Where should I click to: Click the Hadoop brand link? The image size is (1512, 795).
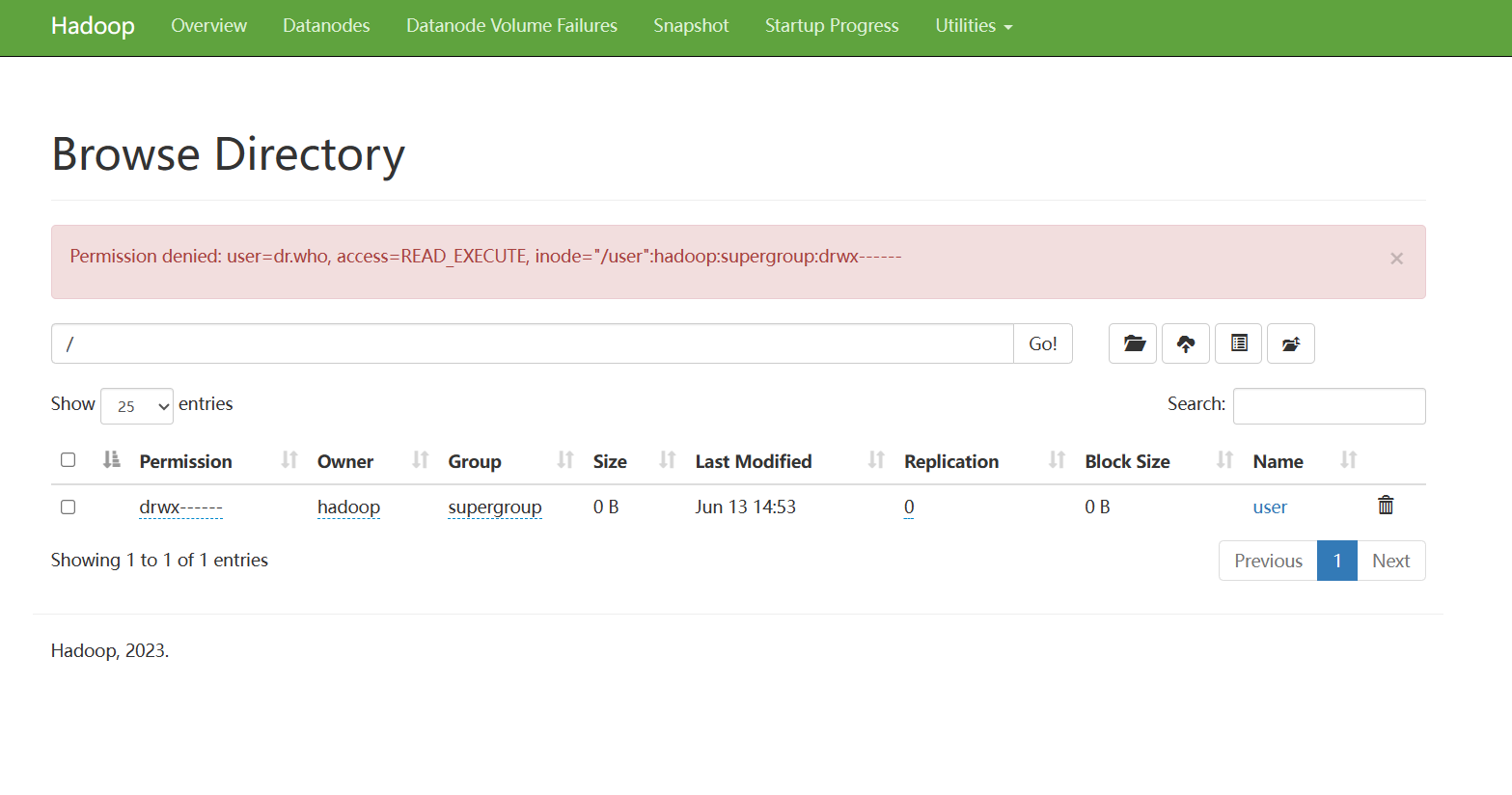click(x=93, y=26)
